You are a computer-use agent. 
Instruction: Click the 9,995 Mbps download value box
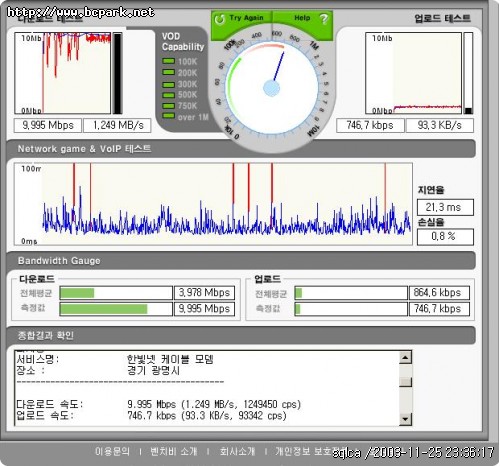(x=48, y=125)
